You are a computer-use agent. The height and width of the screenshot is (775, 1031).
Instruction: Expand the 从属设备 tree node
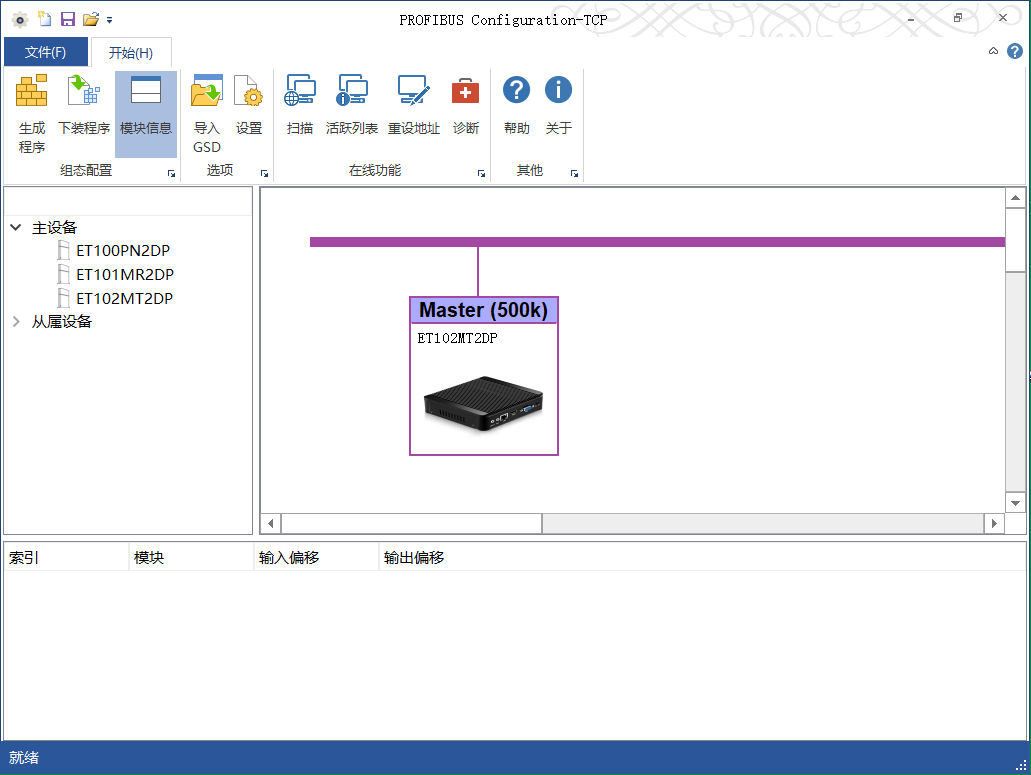[x=16, y=322]
